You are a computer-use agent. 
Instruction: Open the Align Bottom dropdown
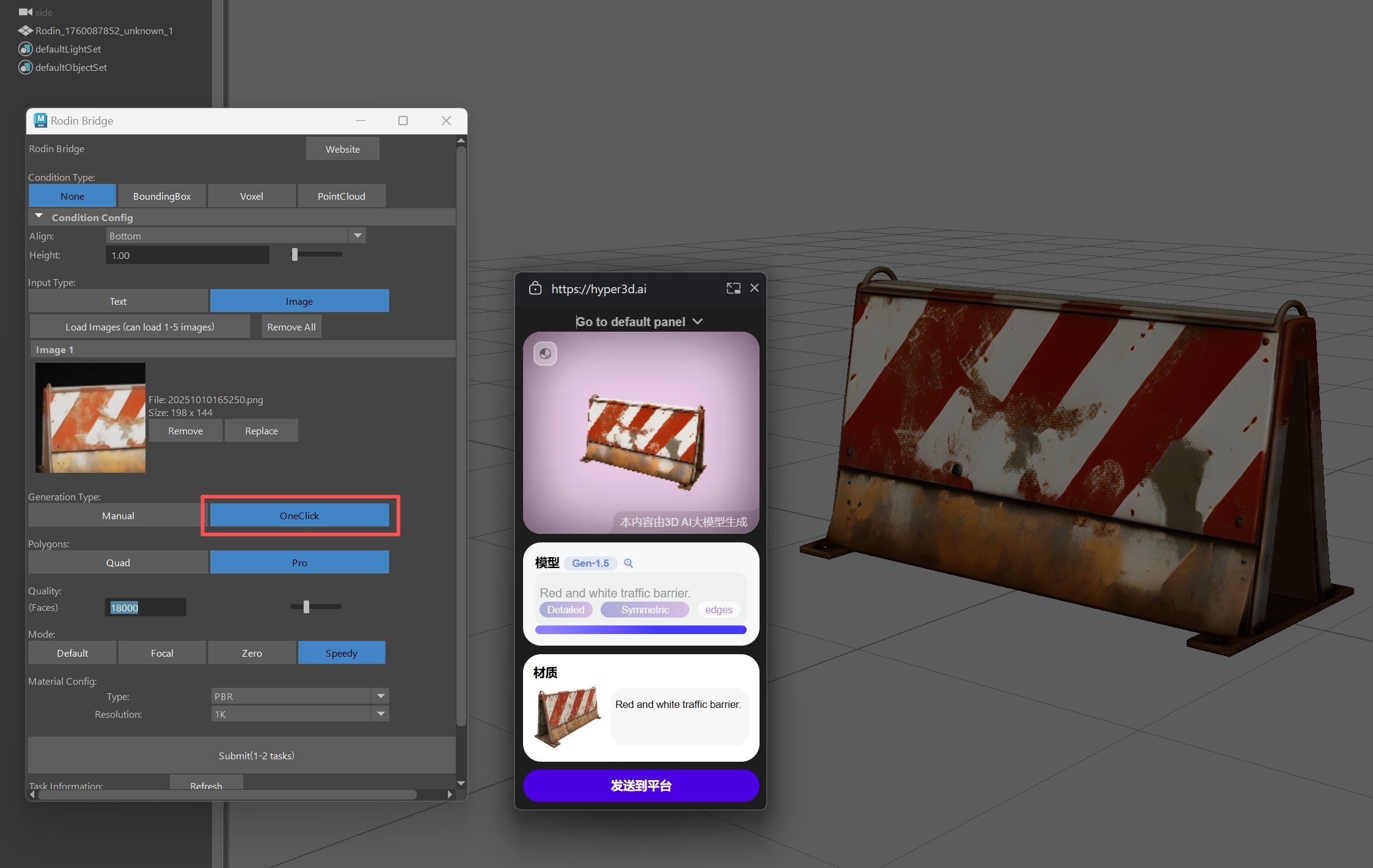tap(357, 236)
